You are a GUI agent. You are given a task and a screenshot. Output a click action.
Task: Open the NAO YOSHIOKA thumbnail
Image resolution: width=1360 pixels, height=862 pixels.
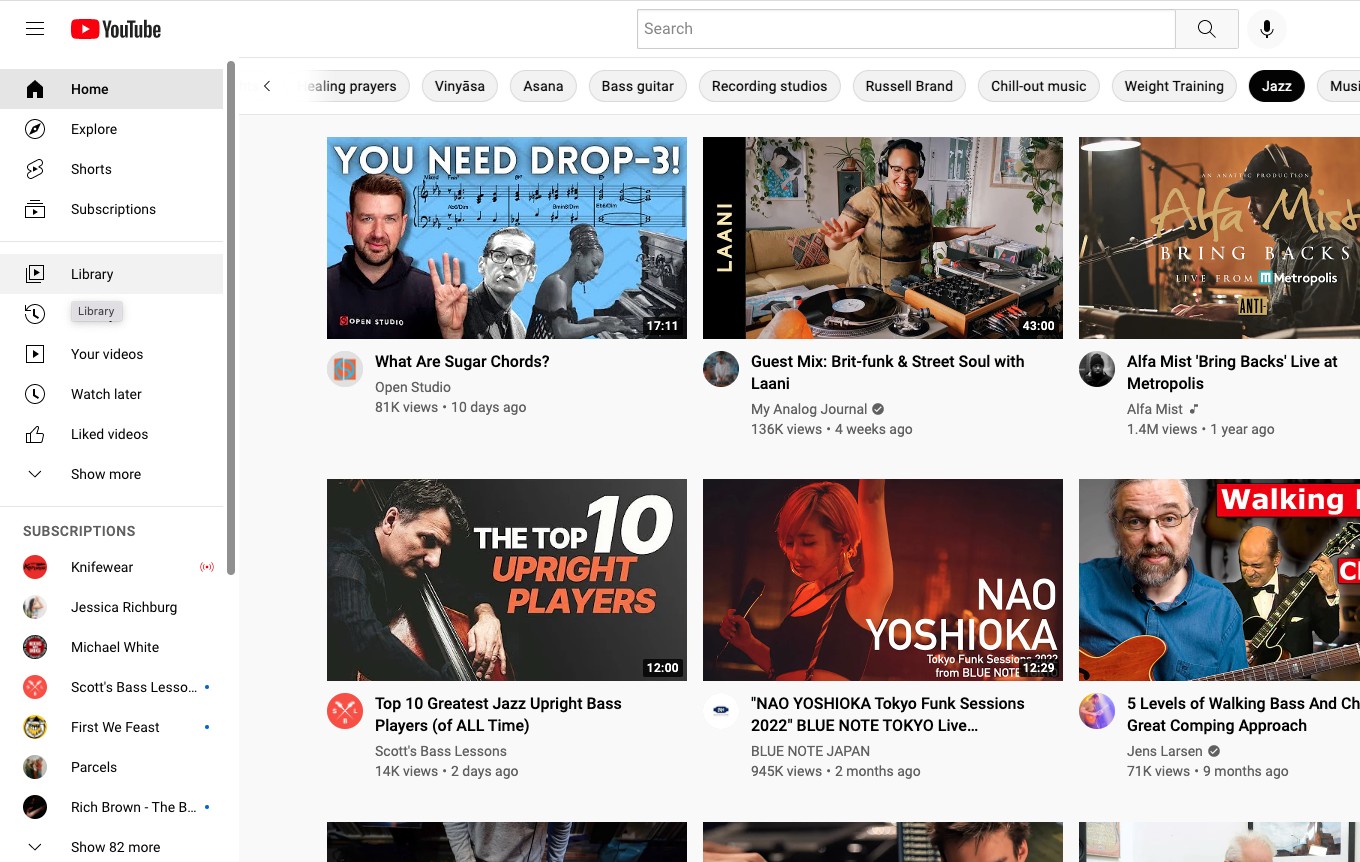tap(883, 580)
